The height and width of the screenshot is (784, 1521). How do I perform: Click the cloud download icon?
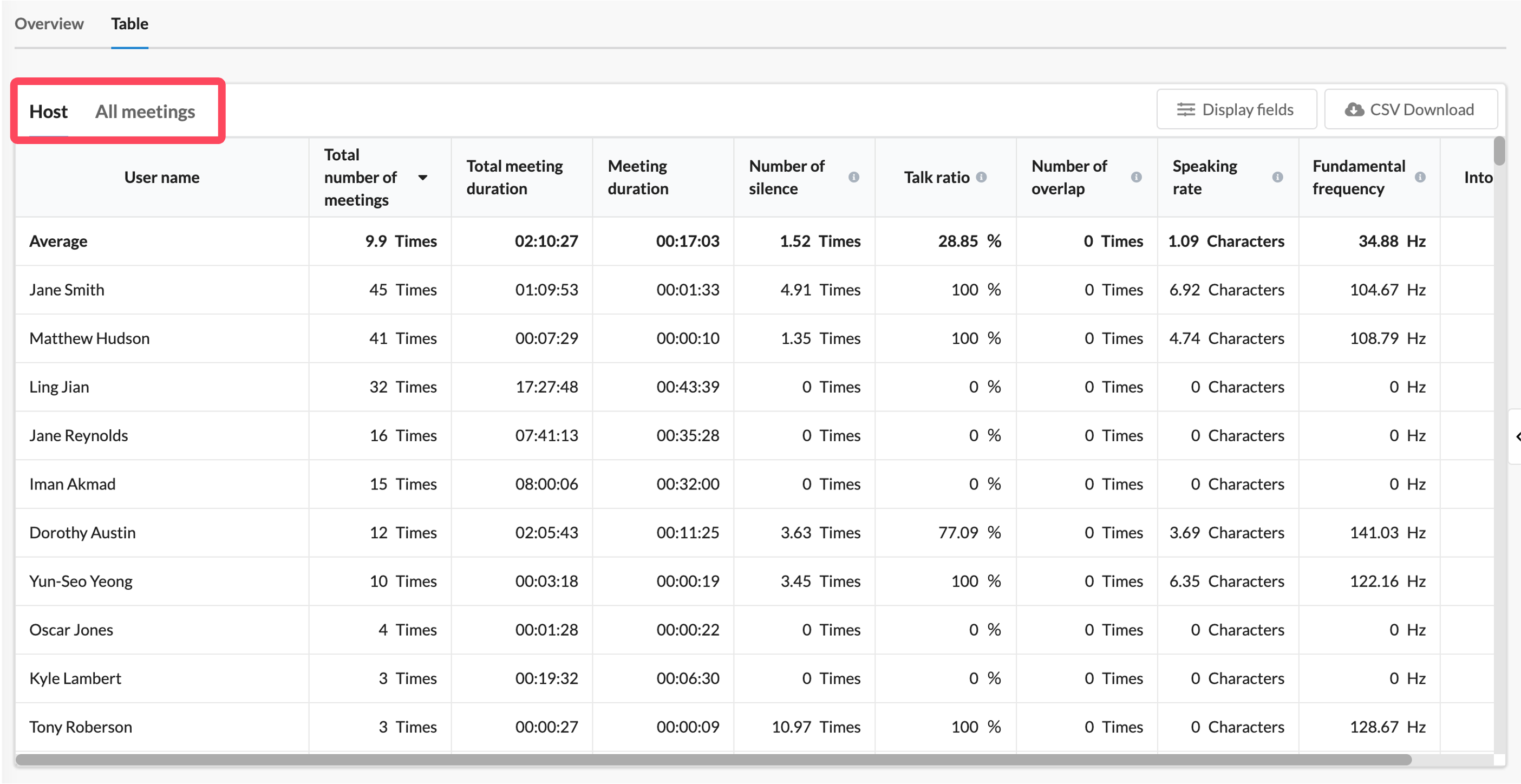point(1353,110)
